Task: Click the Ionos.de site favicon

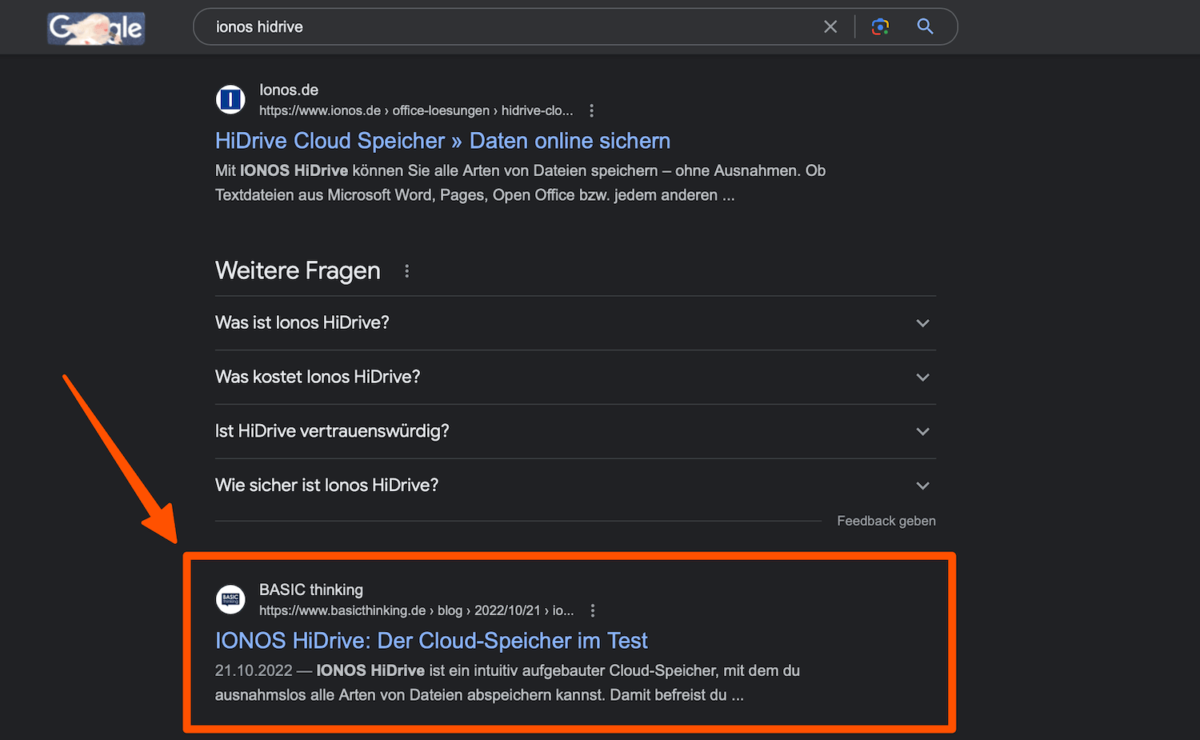Action: click(230, 99)
